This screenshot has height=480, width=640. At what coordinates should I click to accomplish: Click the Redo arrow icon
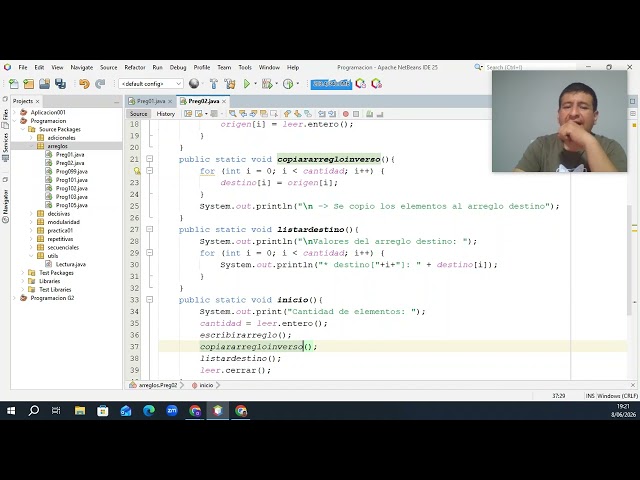[100, 84]
